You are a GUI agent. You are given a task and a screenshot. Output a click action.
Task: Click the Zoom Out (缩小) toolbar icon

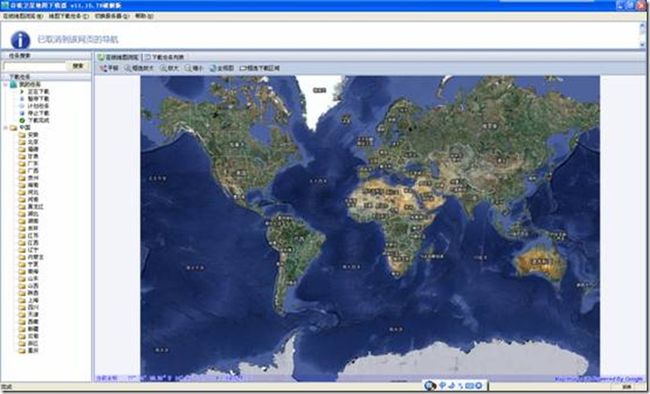tap(194, 68)
